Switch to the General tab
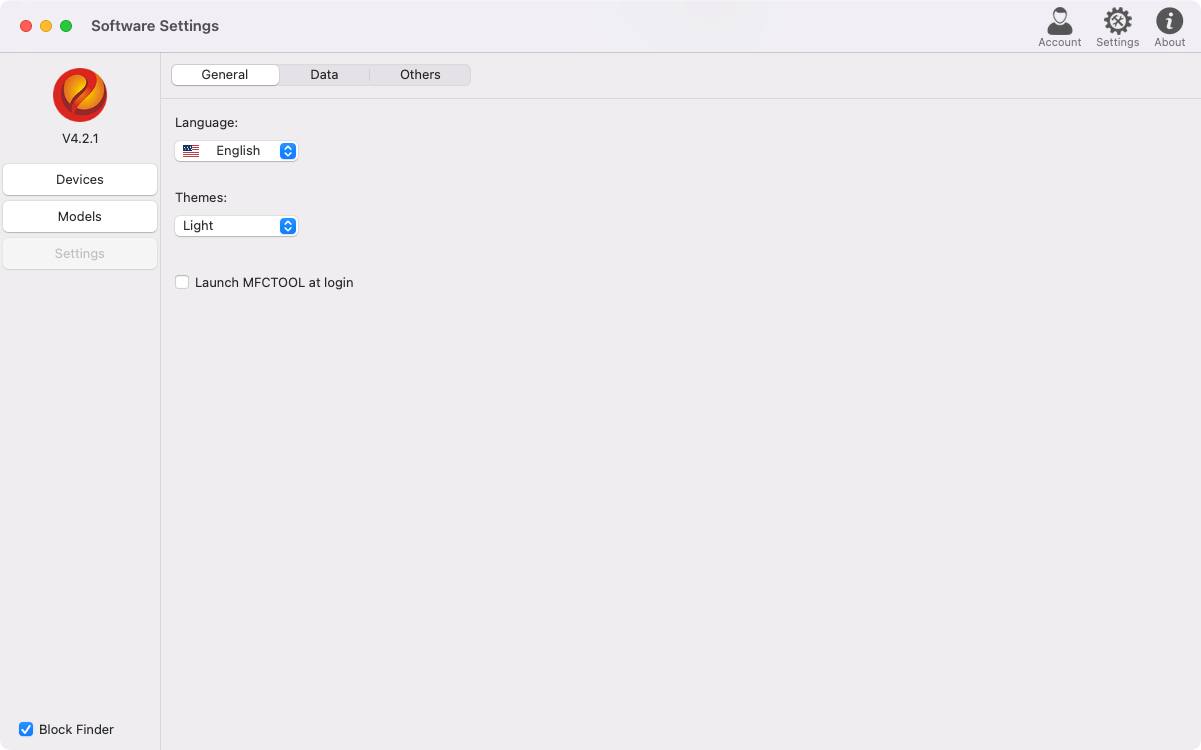This screenshot has height=750, width=1201. click(225, 75)
